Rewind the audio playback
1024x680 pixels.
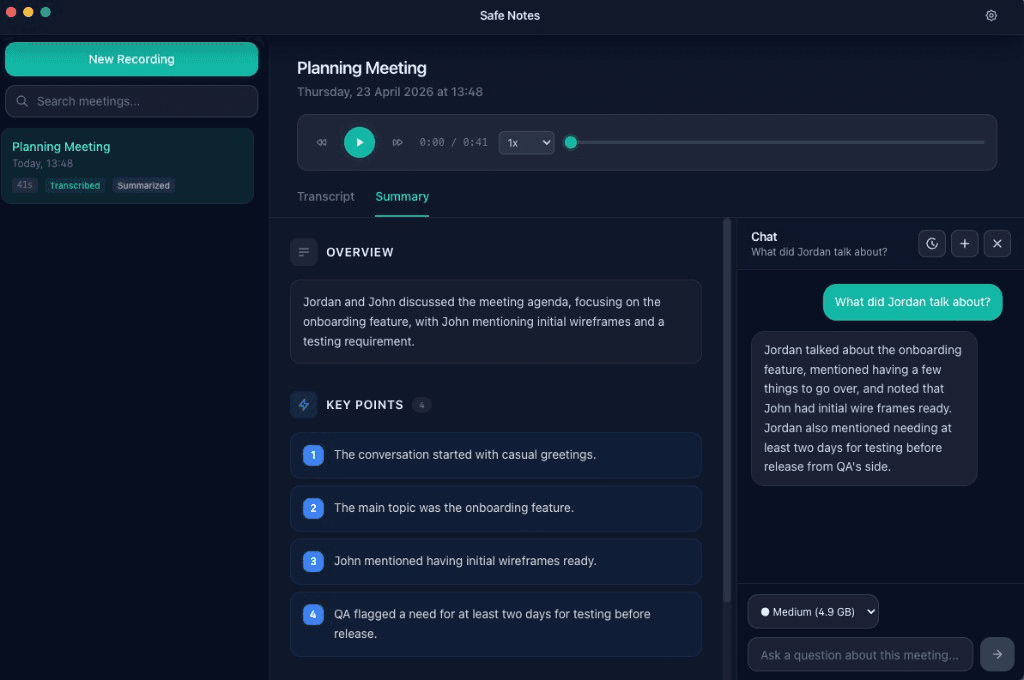coord(322,142)
